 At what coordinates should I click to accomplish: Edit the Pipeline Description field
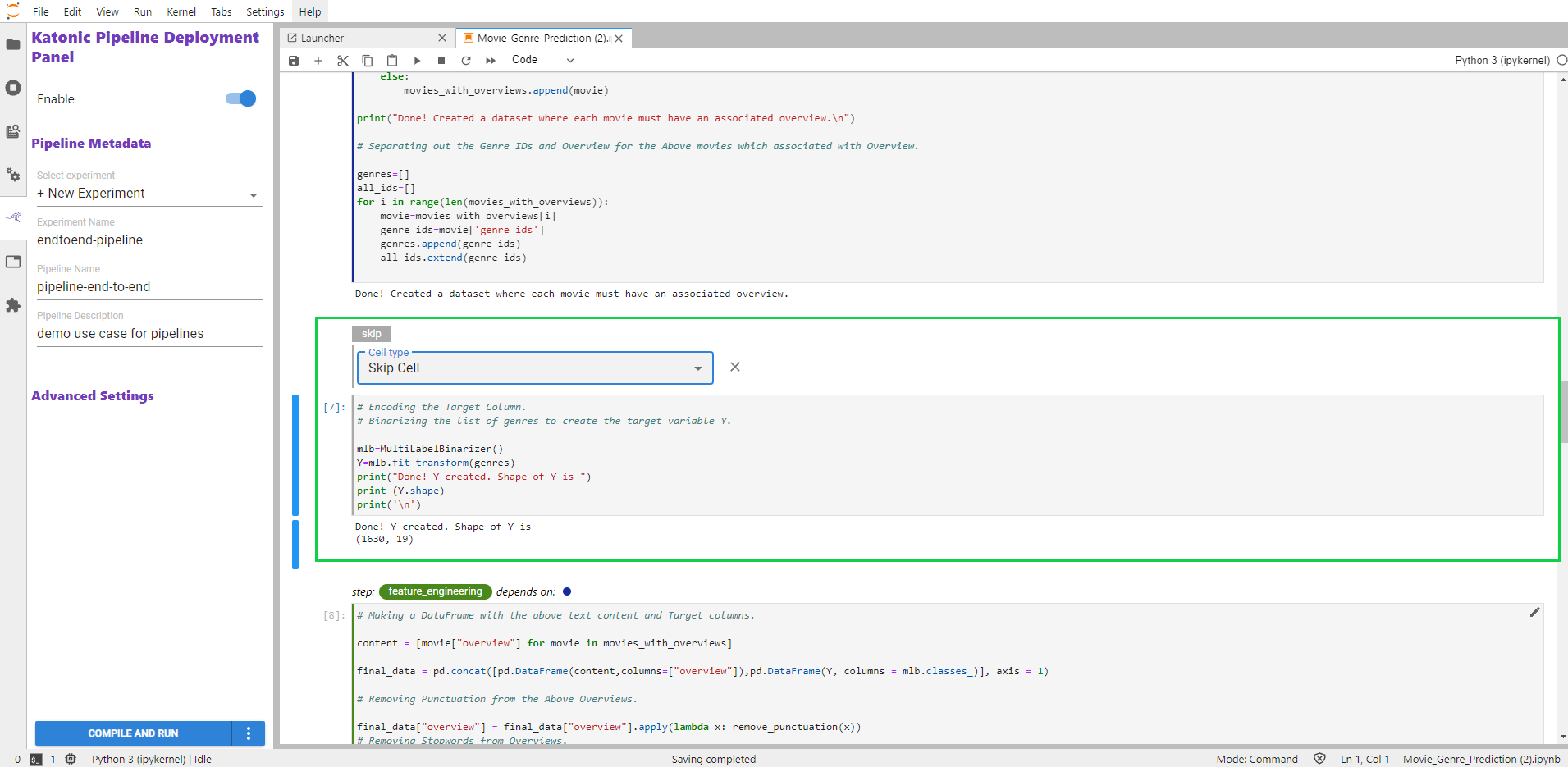tap(150, 334)
